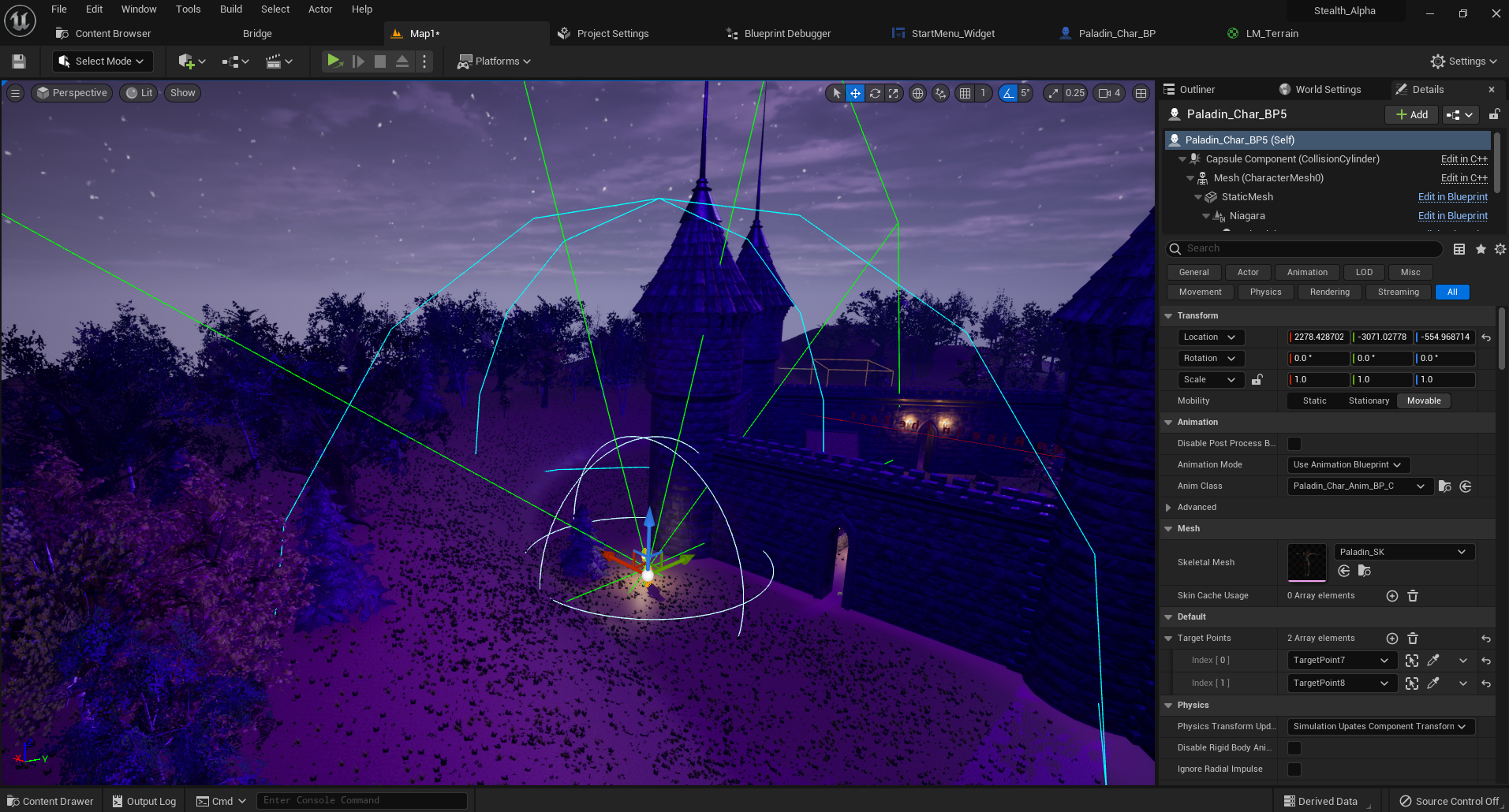This screenshot has height=812, width=1509.
Task: Toggle Disable Post Process Blueprint checkbox
Action: pyautogui.click(x=1294, y=444)
